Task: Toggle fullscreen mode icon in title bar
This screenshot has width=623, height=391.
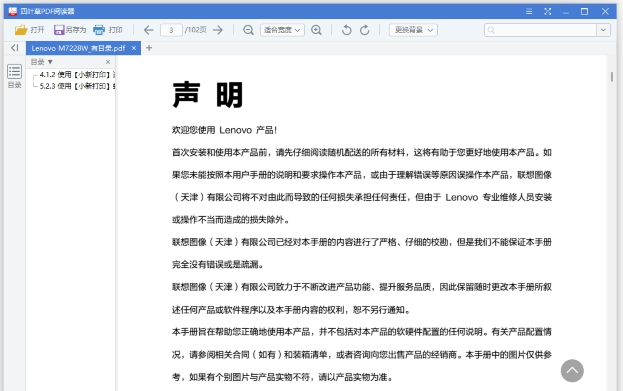Action: coord(548,12)
